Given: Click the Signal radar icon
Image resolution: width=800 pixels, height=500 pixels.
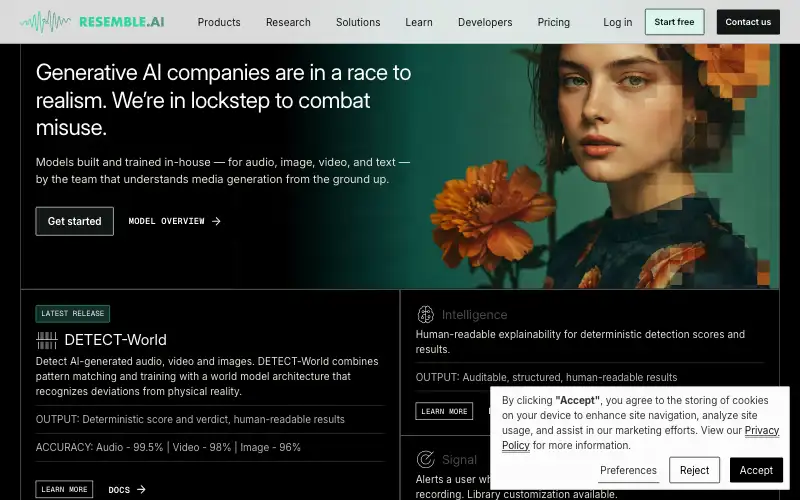Looking at the screenshot, I should click(x=426, y=460).
